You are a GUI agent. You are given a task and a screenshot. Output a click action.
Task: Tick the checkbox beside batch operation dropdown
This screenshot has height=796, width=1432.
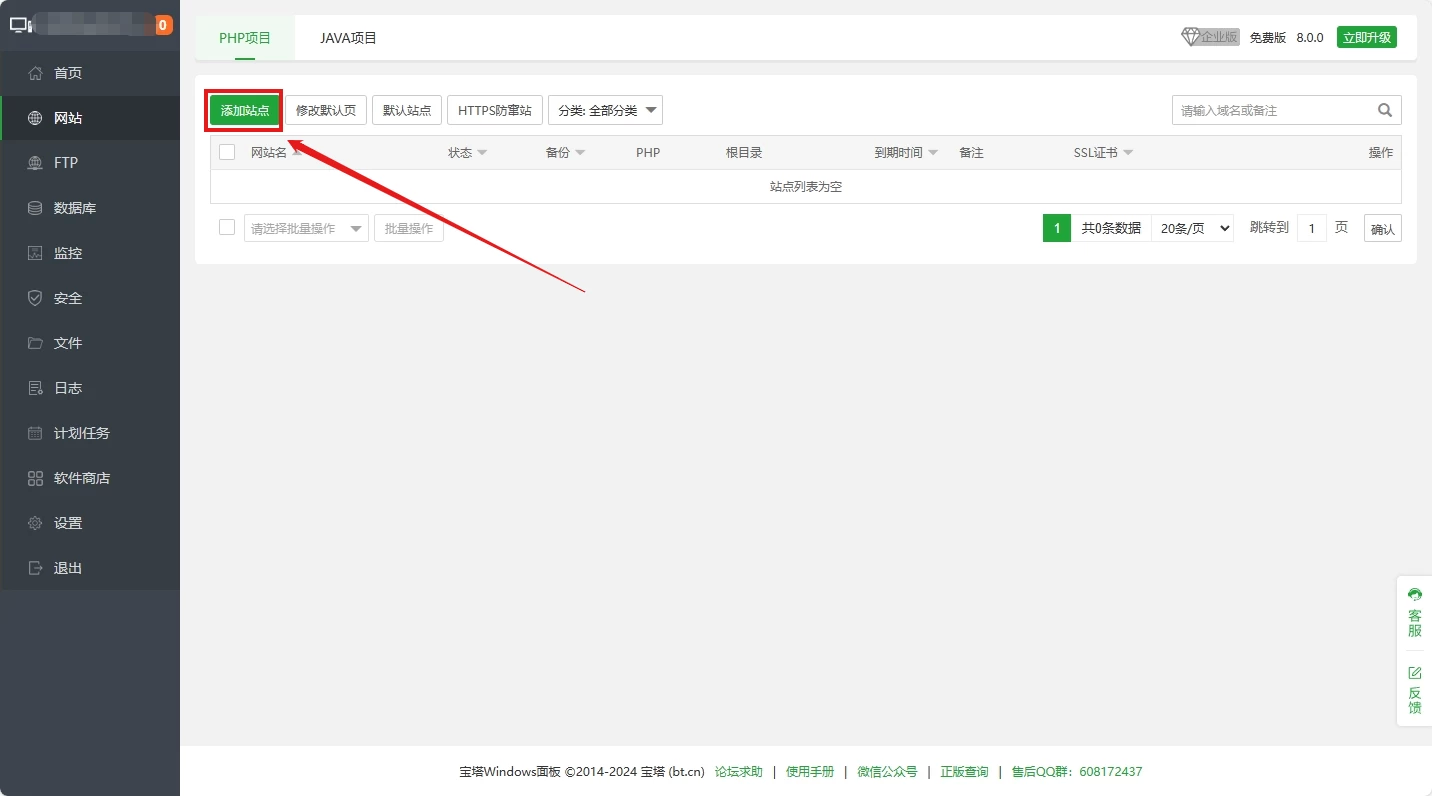(x=227, y=228)
